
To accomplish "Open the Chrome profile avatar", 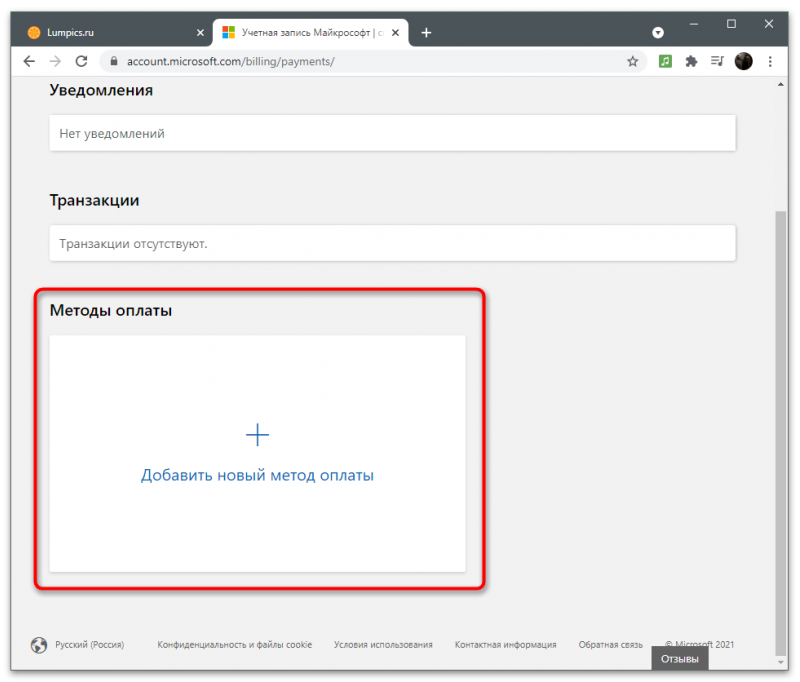I will [743, 62].
